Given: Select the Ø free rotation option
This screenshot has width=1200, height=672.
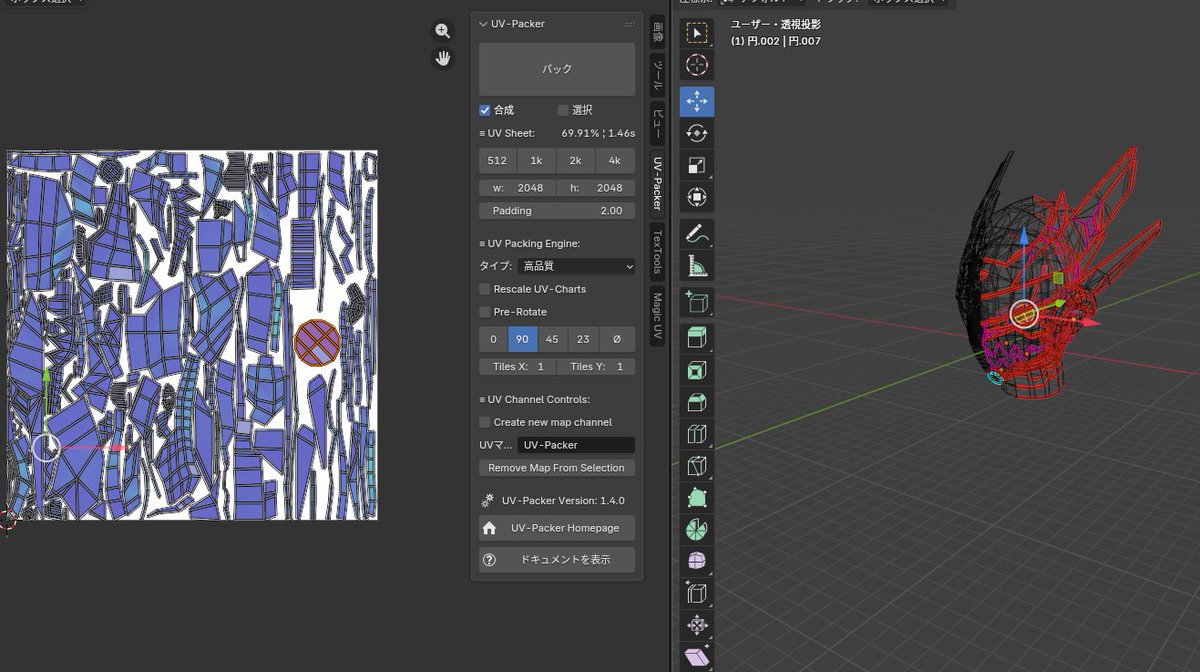Looking at the screenshot, I should [616, 339].
